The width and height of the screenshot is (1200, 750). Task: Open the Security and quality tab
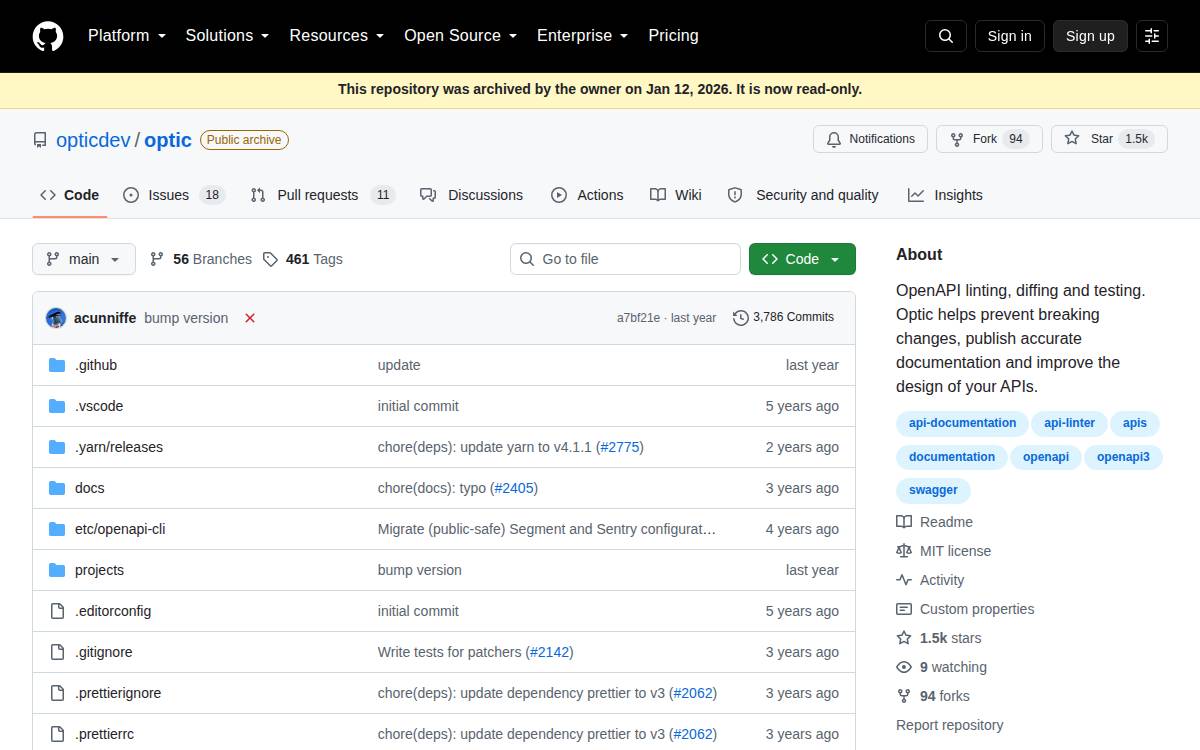click(x=803, y=195)
